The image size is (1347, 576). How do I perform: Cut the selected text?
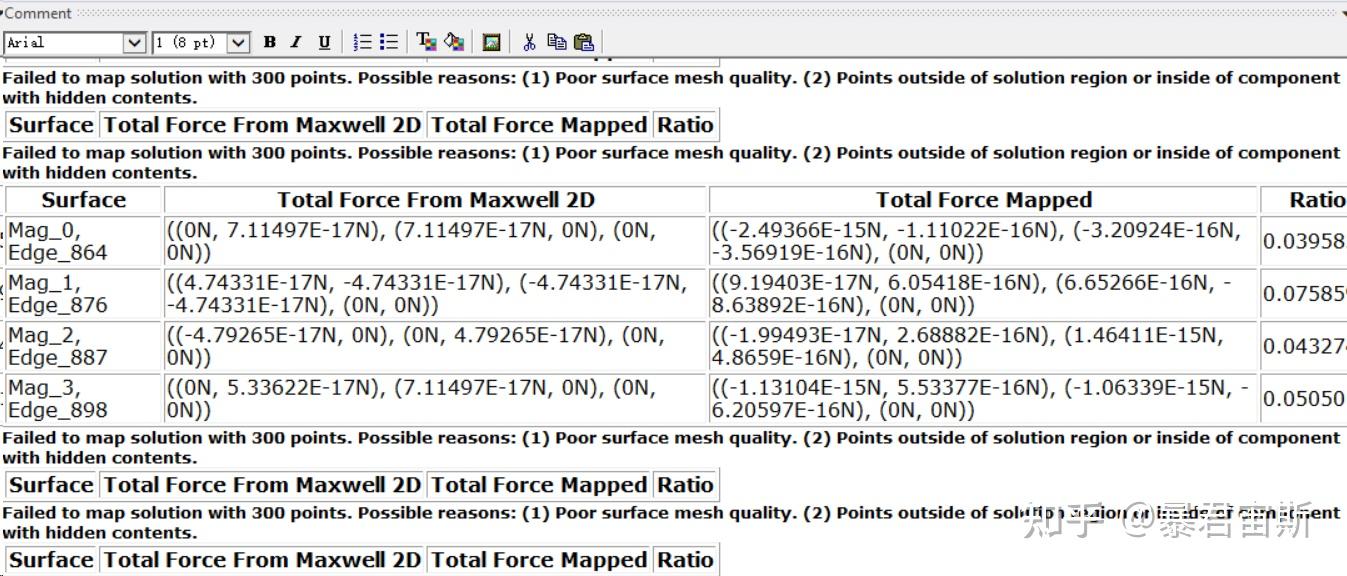[x=529, y=42]
